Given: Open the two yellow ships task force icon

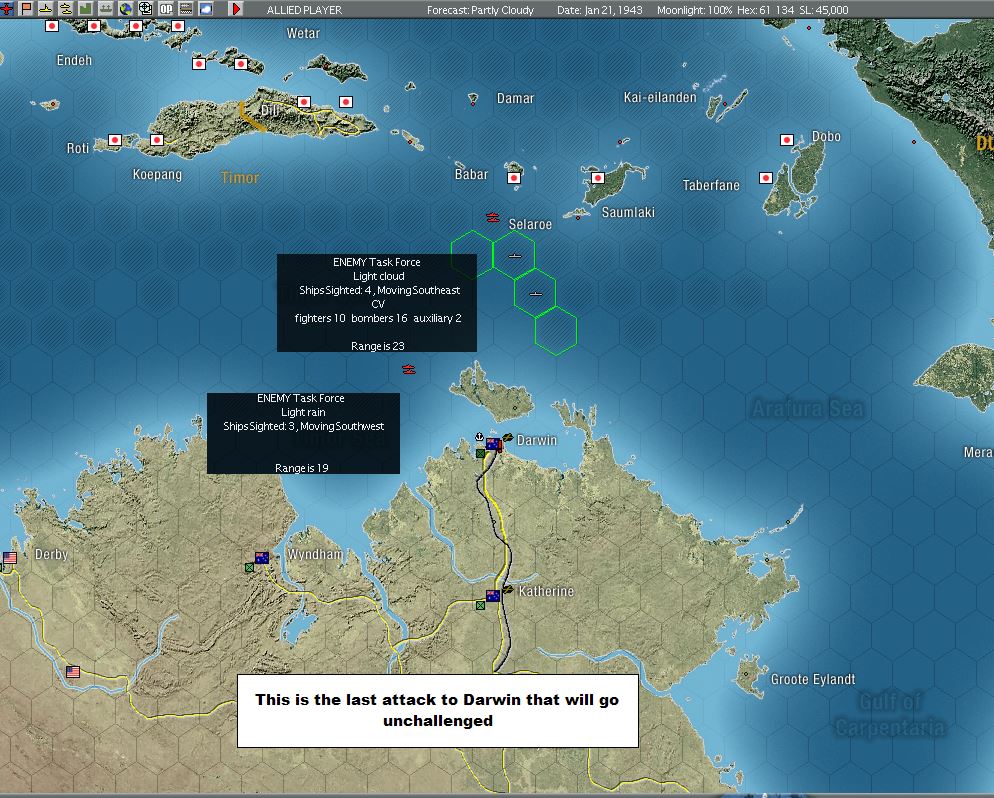Looking at the screenshot, I should coord(65,9).
